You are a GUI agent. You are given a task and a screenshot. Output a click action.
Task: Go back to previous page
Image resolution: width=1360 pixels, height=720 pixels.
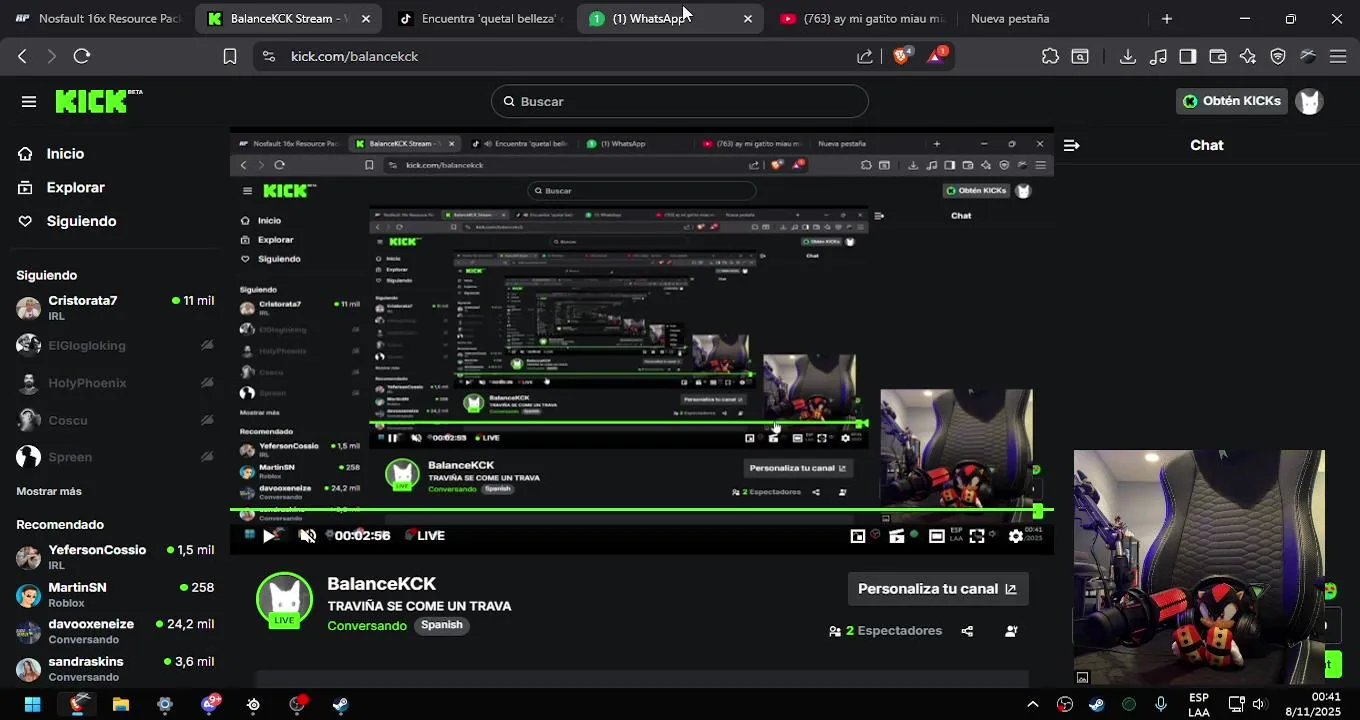(22, 56)
